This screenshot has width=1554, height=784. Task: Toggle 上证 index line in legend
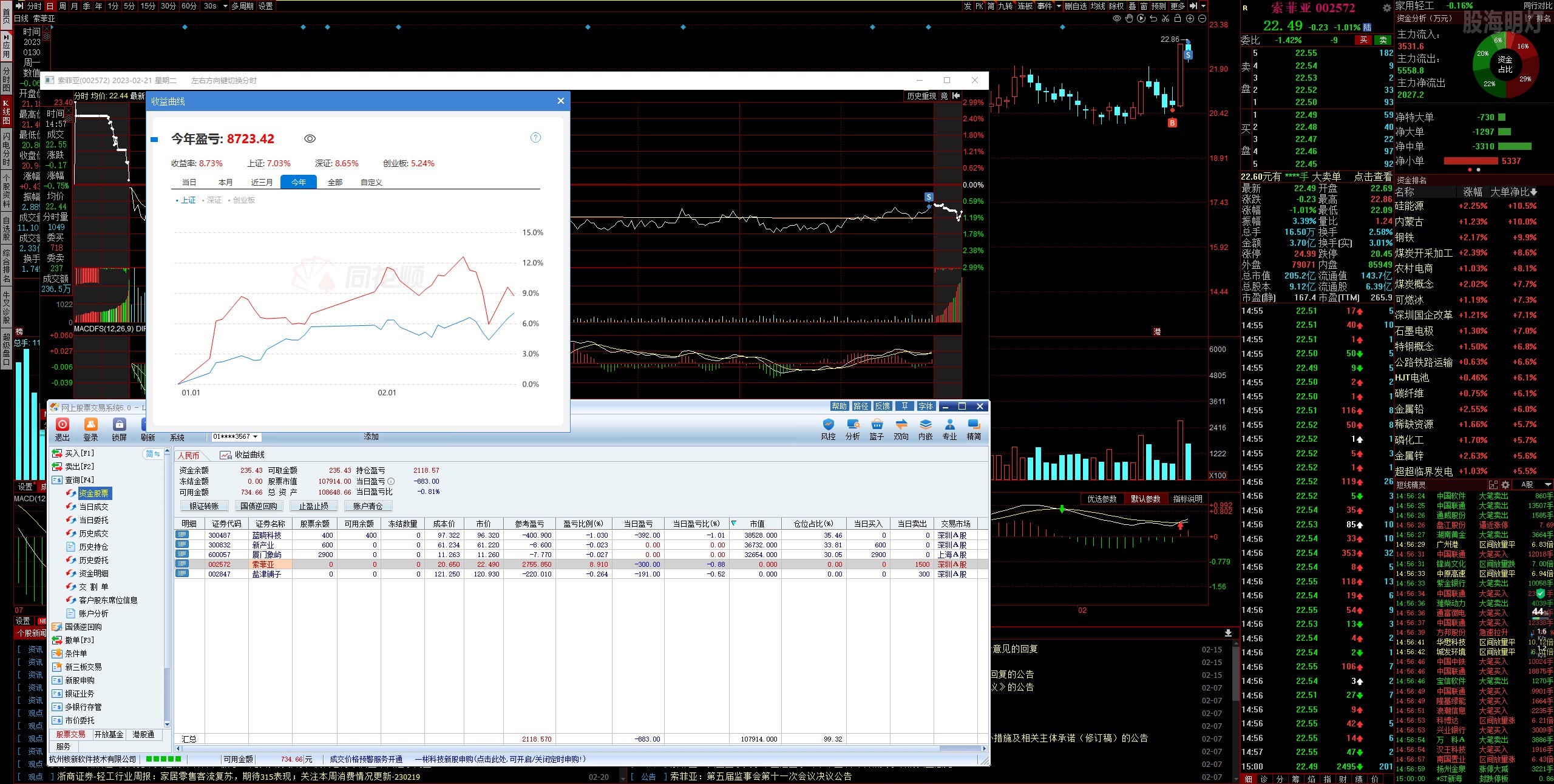point(186,200)
